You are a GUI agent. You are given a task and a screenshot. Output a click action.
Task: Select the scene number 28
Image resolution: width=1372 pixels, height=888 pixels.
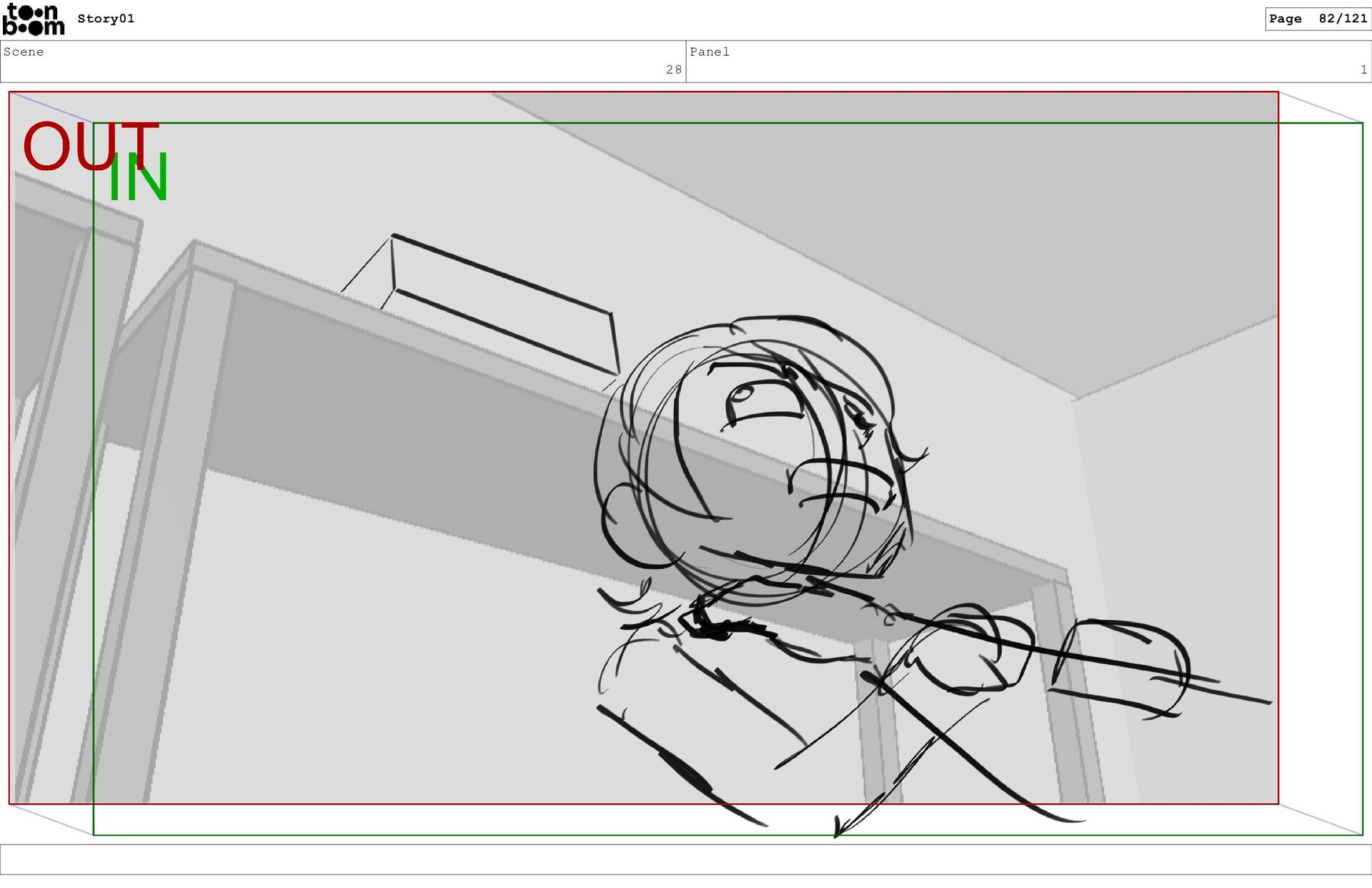click(673, 69)
